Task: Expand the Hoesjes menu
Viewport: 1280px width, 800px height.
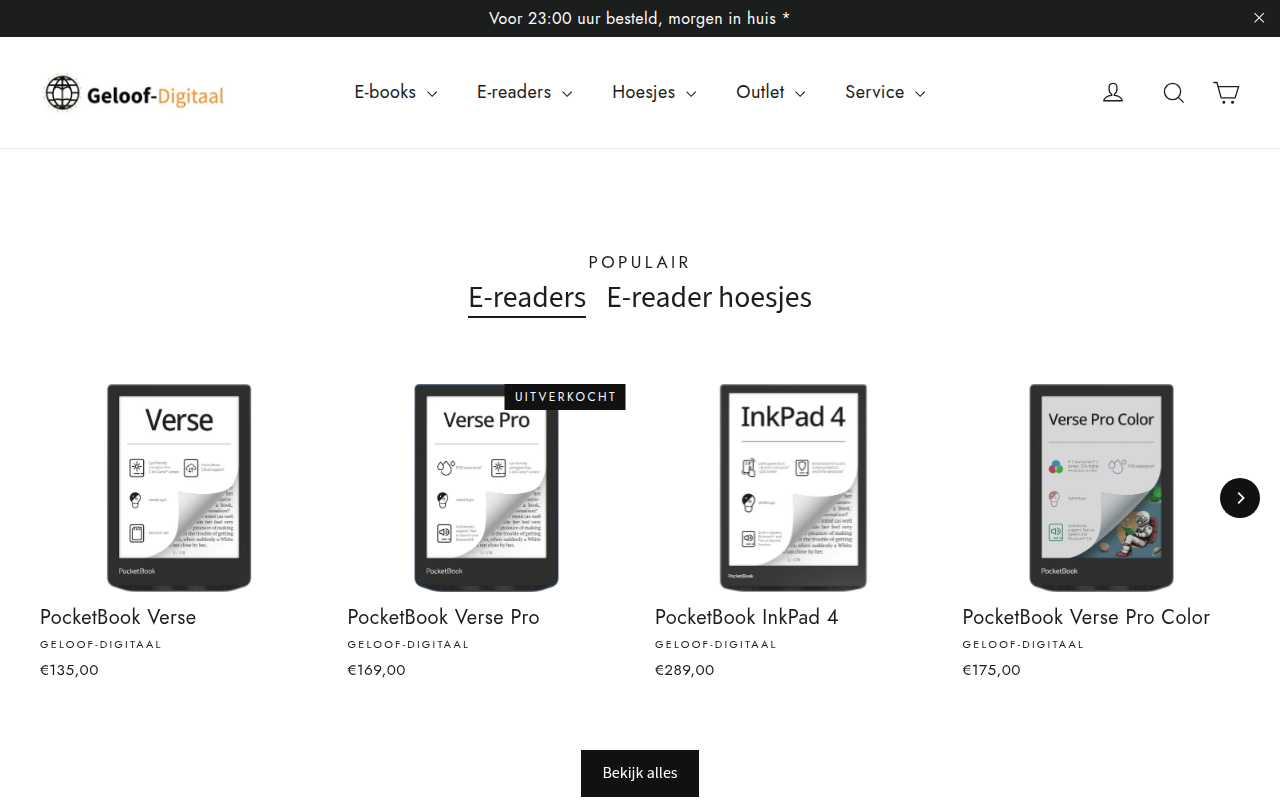Action: [x=654, y=92]
